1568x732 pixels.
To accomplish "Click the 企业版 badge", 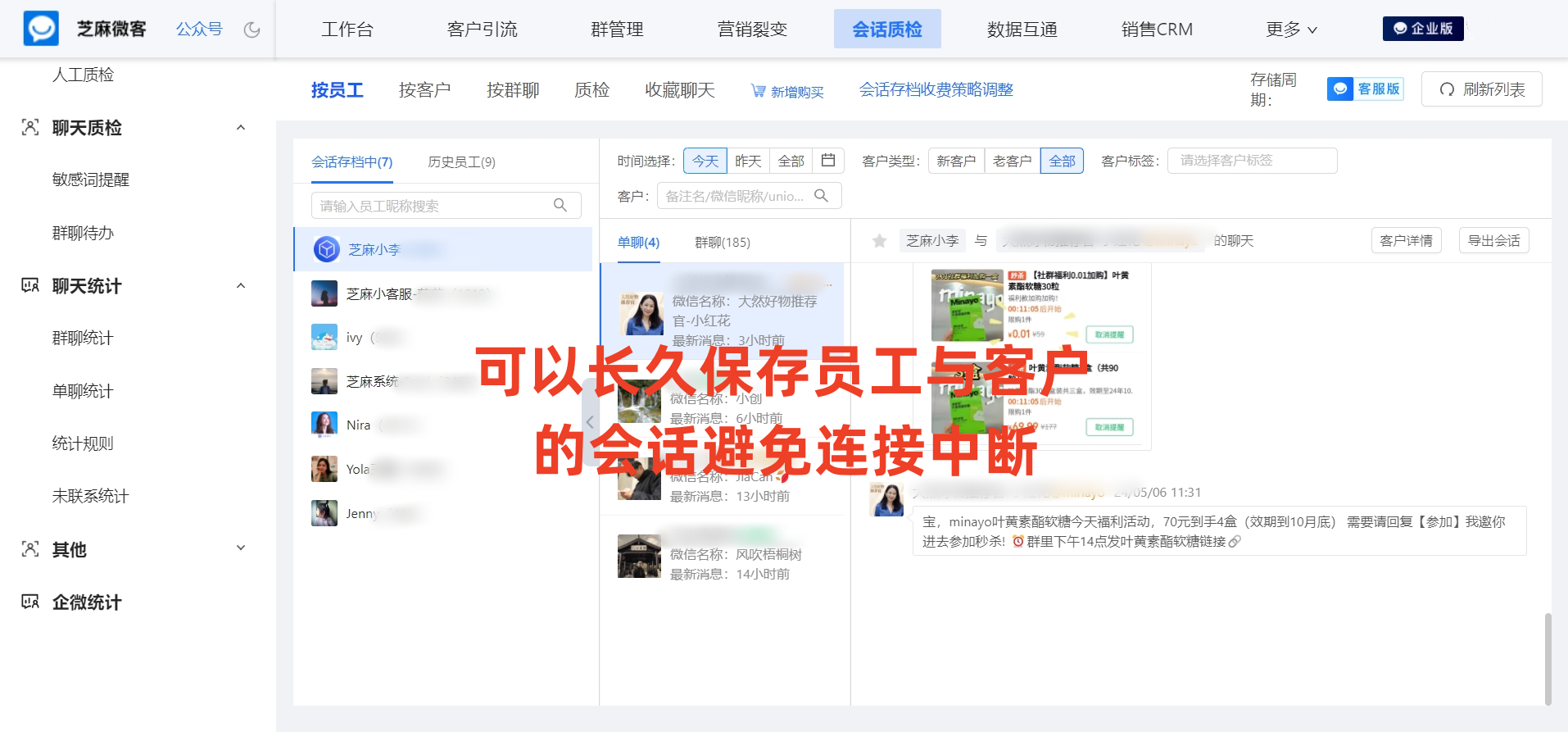I will coord(1423,29).
